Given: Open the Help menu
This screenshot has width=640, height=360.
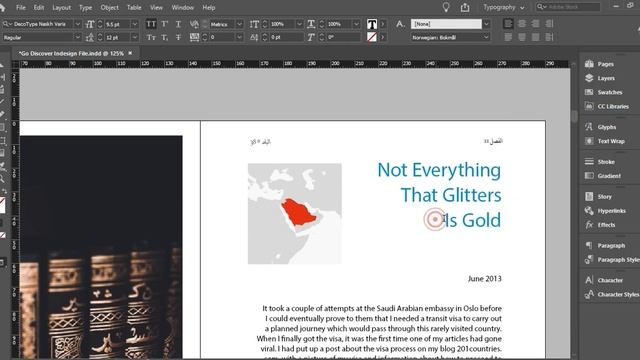Looking at the screenshot, I should tap(209, 7).
